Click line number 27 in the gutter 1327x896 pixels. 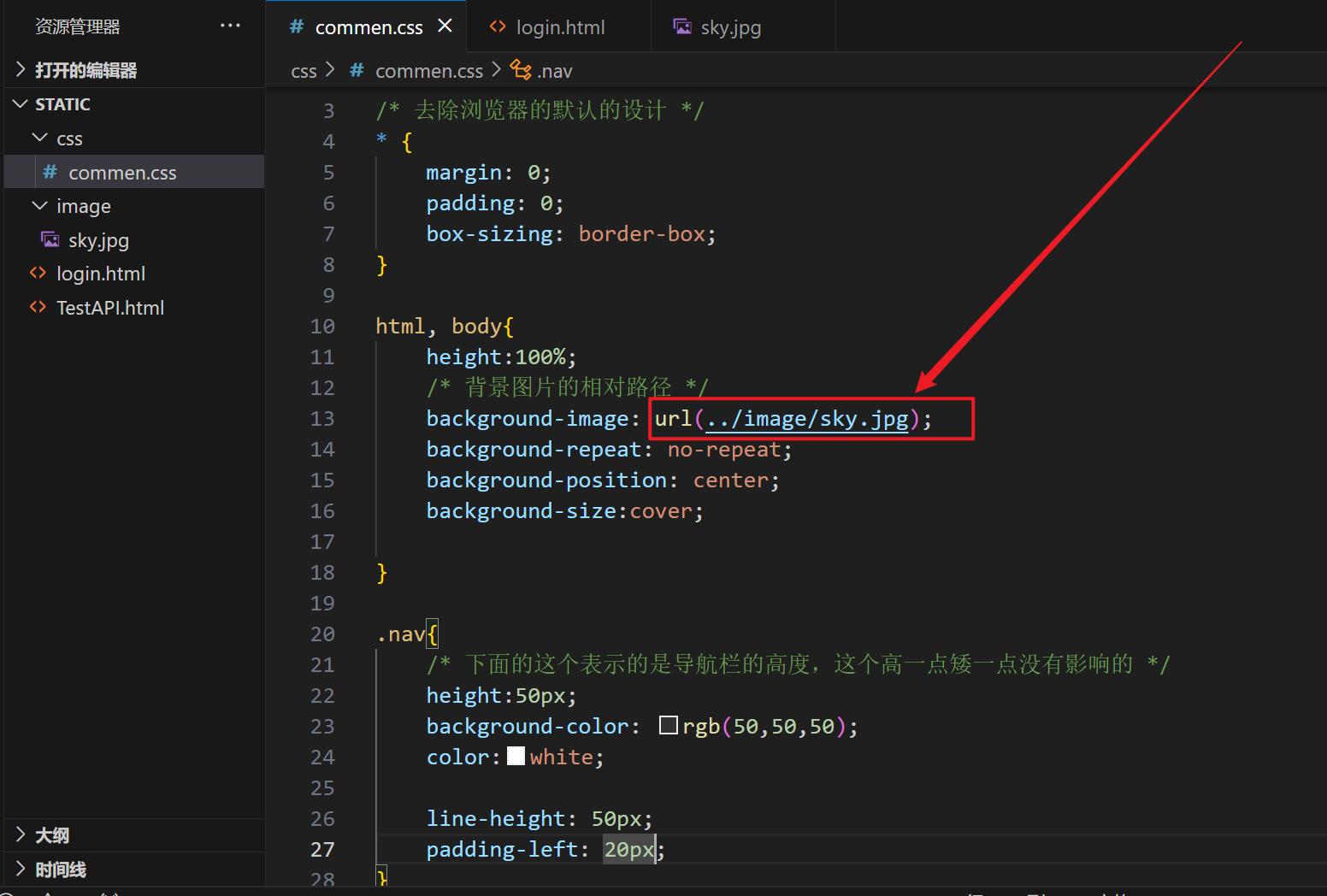pos(322,850)
